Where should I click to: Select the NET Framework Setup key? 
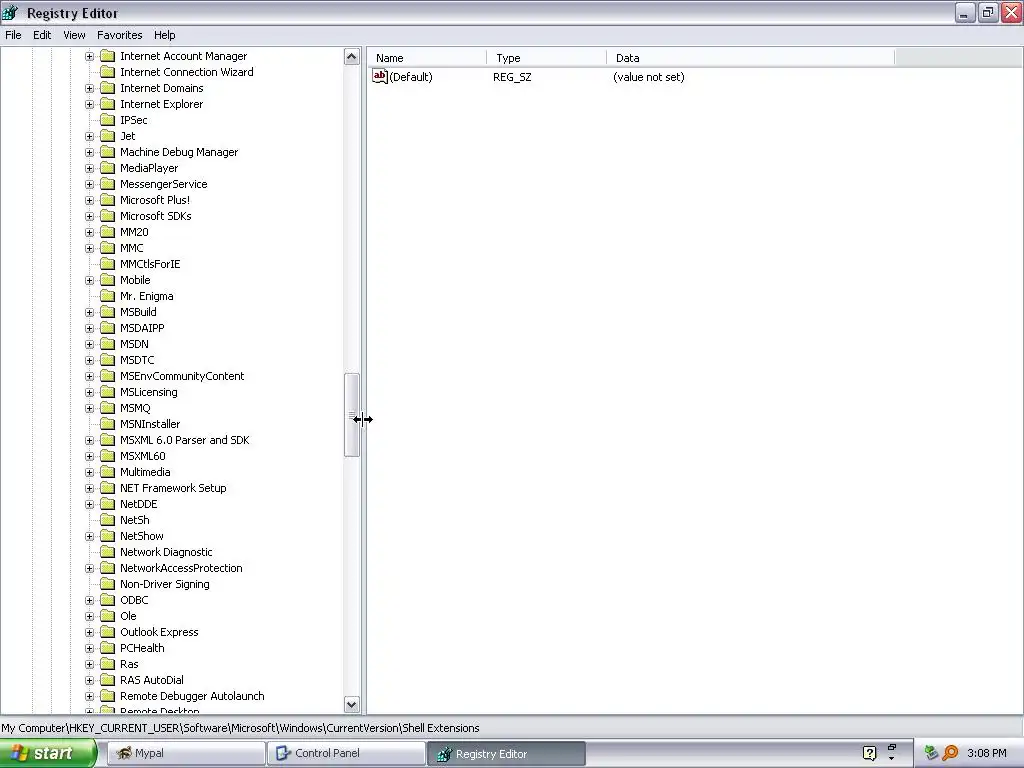[x=173, y=488]
